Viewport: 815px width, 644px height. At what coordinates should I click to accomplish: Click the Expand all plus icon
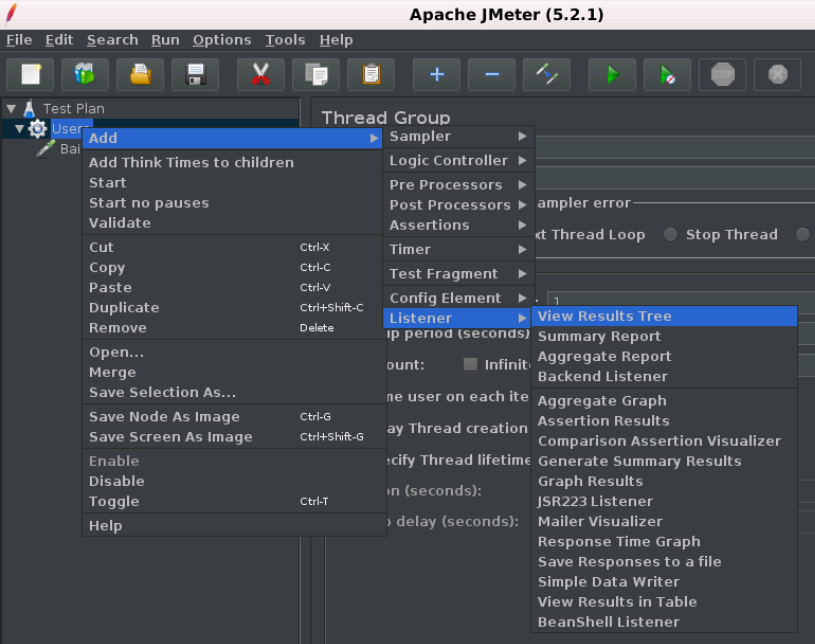[437, 74]
